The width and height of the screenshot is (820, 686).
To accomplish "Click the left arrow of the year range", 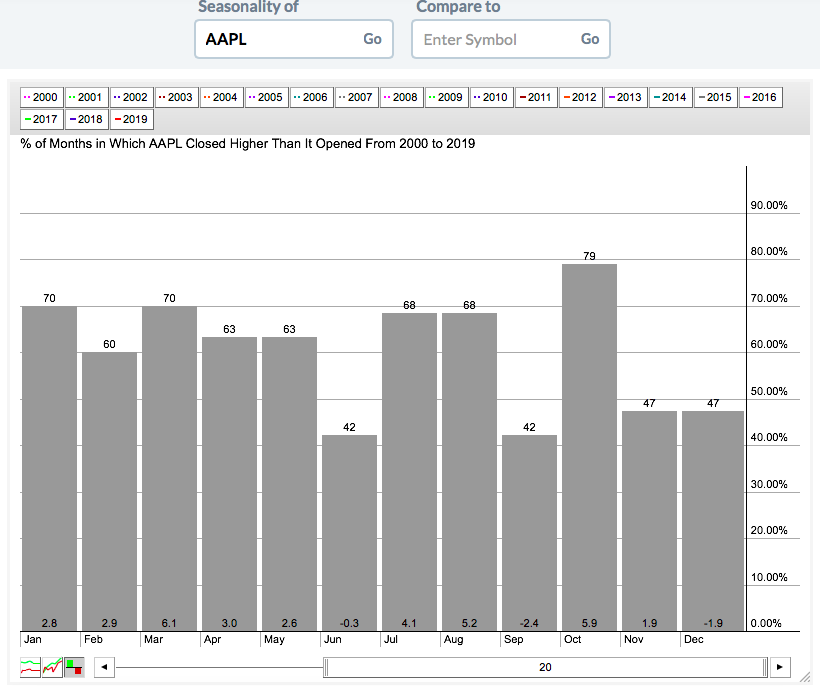I will (x=105, y=667).
